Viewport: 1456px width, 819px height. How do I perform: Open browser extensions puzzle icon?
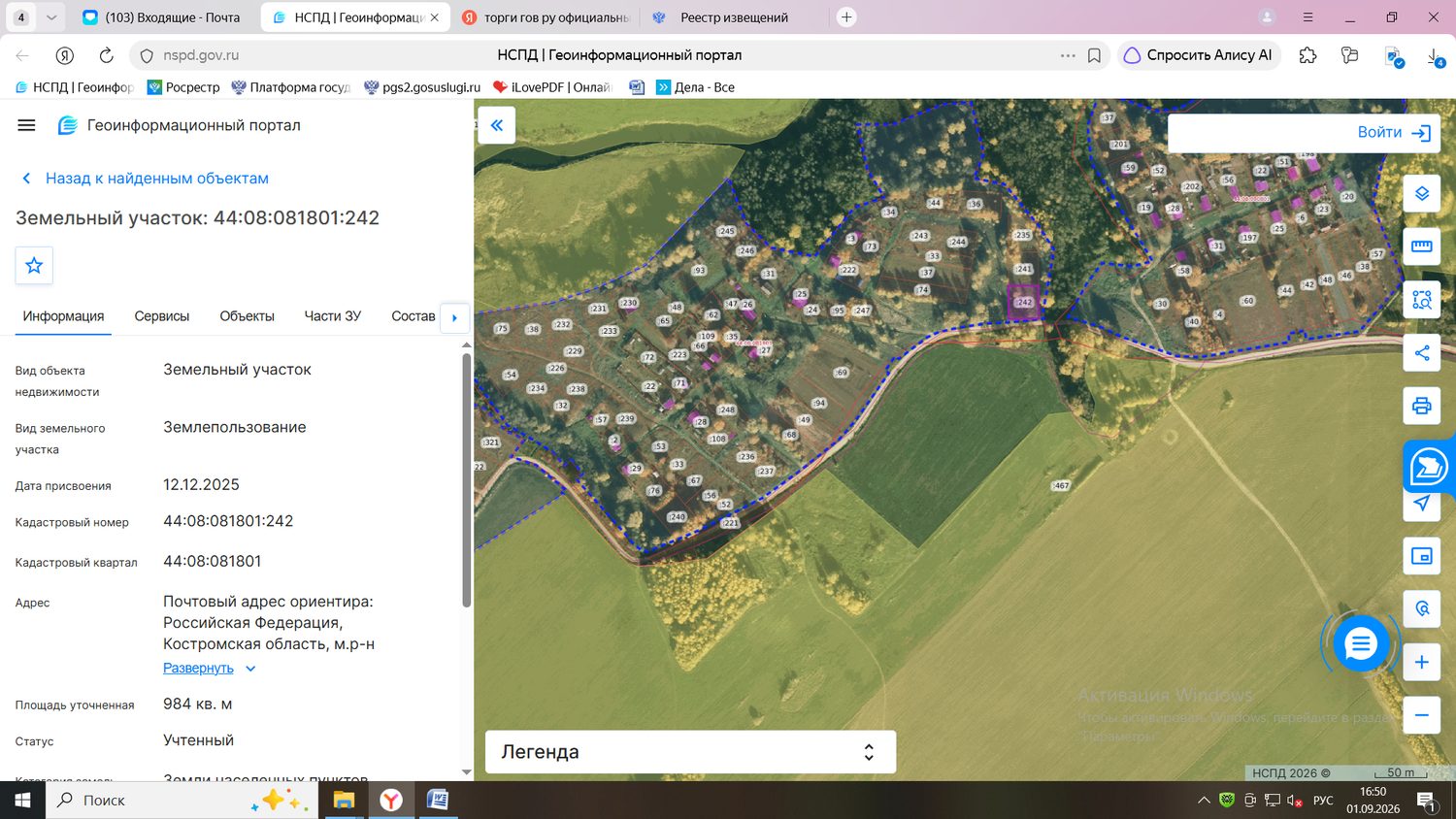click(1307, 55)
